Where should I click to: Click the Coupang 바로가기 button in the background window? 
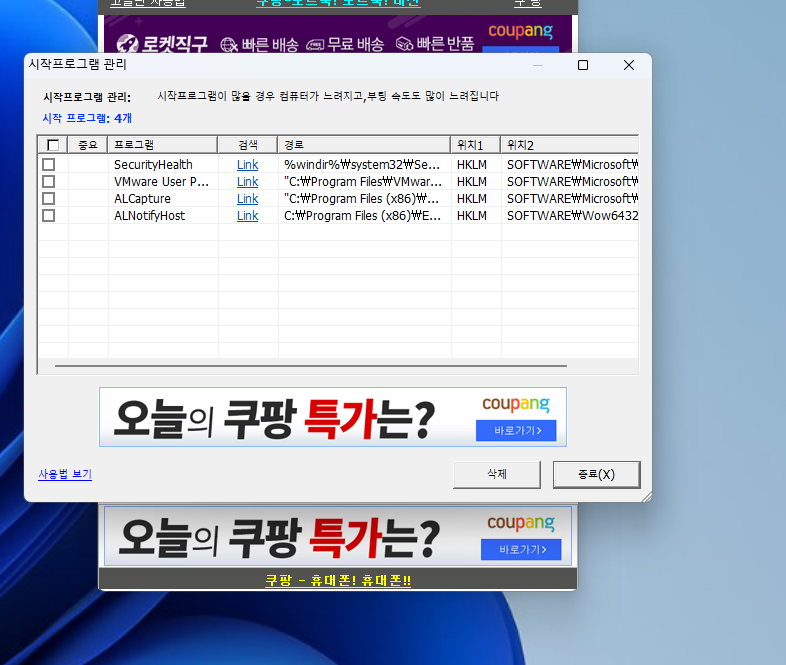tap(521, 550)
